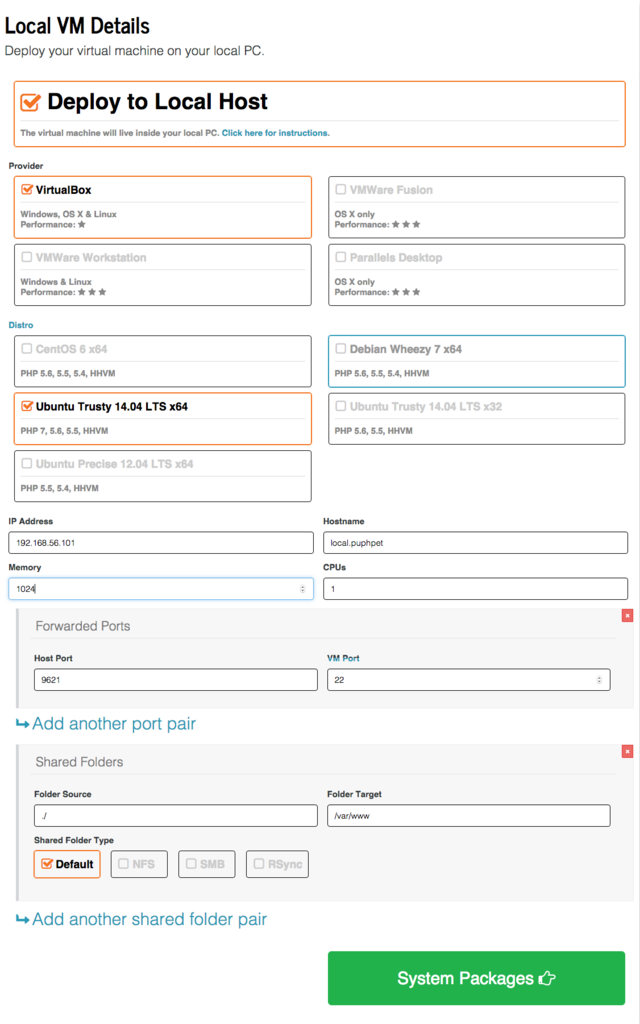Adjust the VM Port stepper arrows
640x1024 pixels.
[x=599, y=680]
